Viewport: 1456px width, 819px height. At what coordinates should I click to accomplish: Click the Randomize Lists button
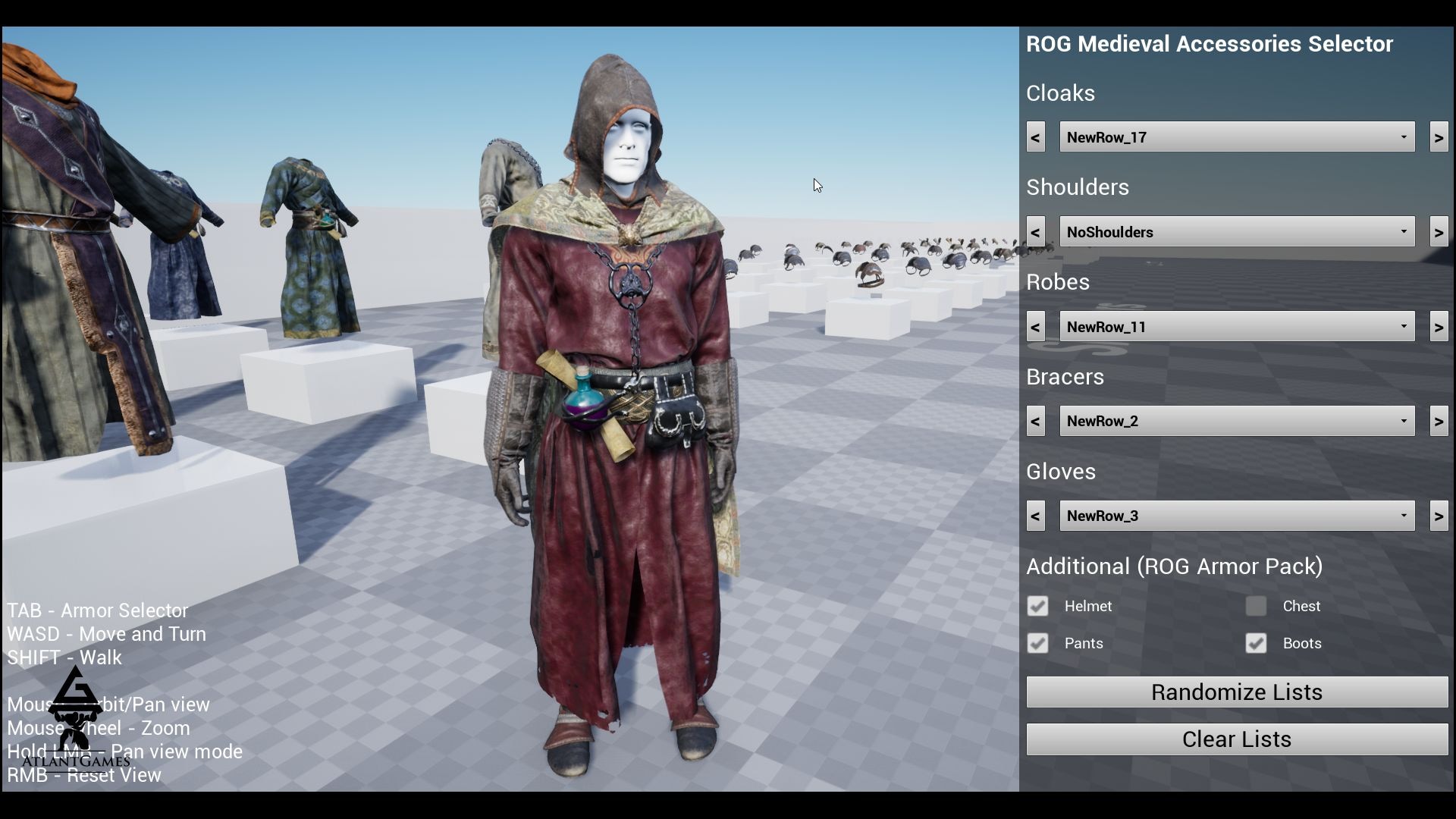click(1237, 692)
